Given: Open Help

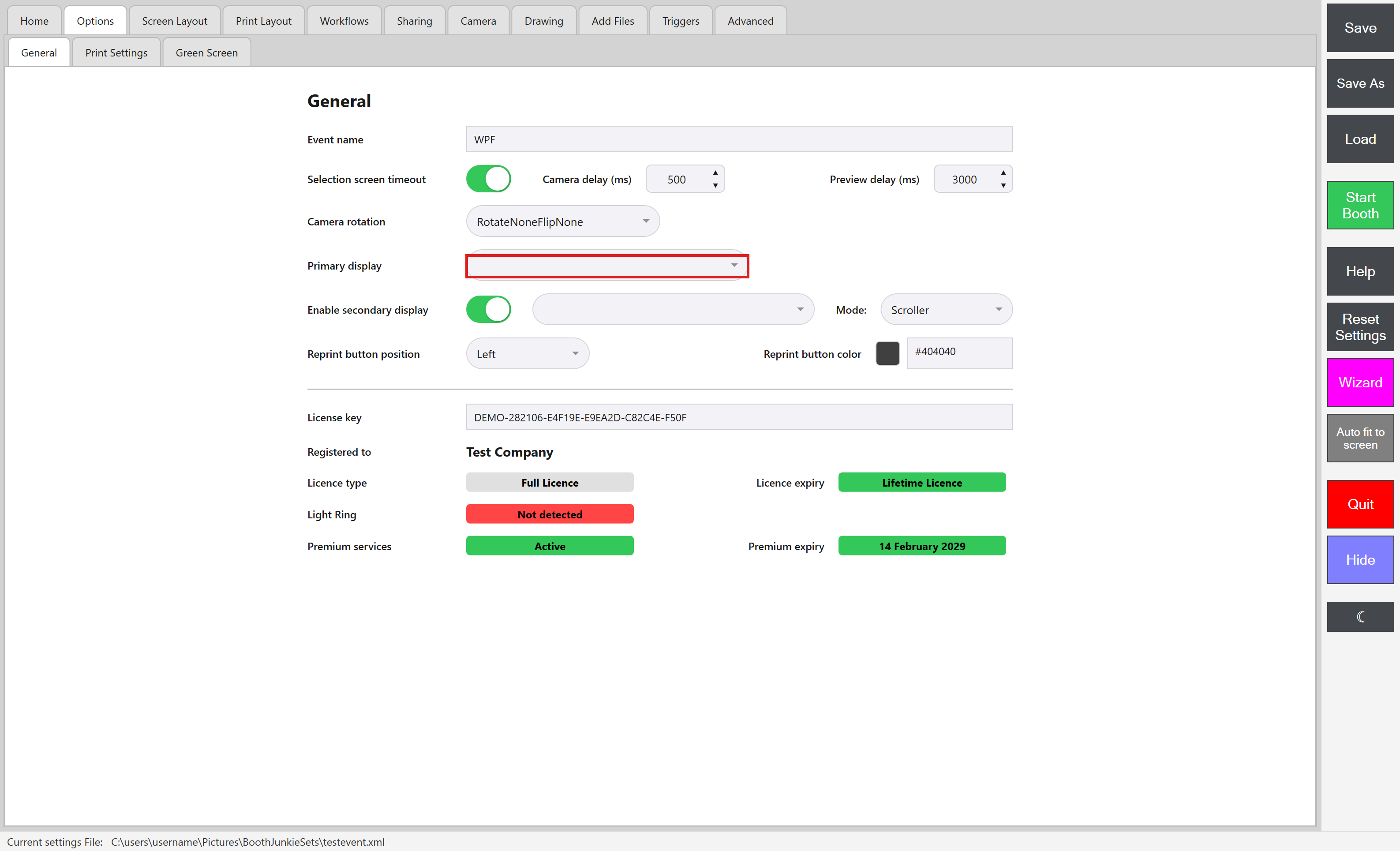Looking at the screenshot, I should pyautogui.click(x=1360, y=271).
